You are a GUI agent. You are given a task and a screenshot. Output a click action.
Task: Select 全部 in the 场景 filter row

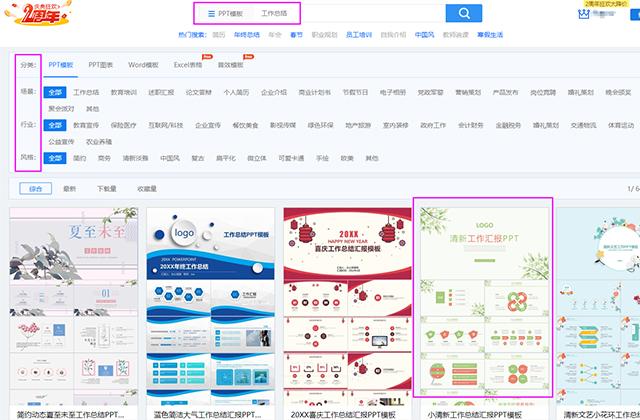(x=55, y=92)
